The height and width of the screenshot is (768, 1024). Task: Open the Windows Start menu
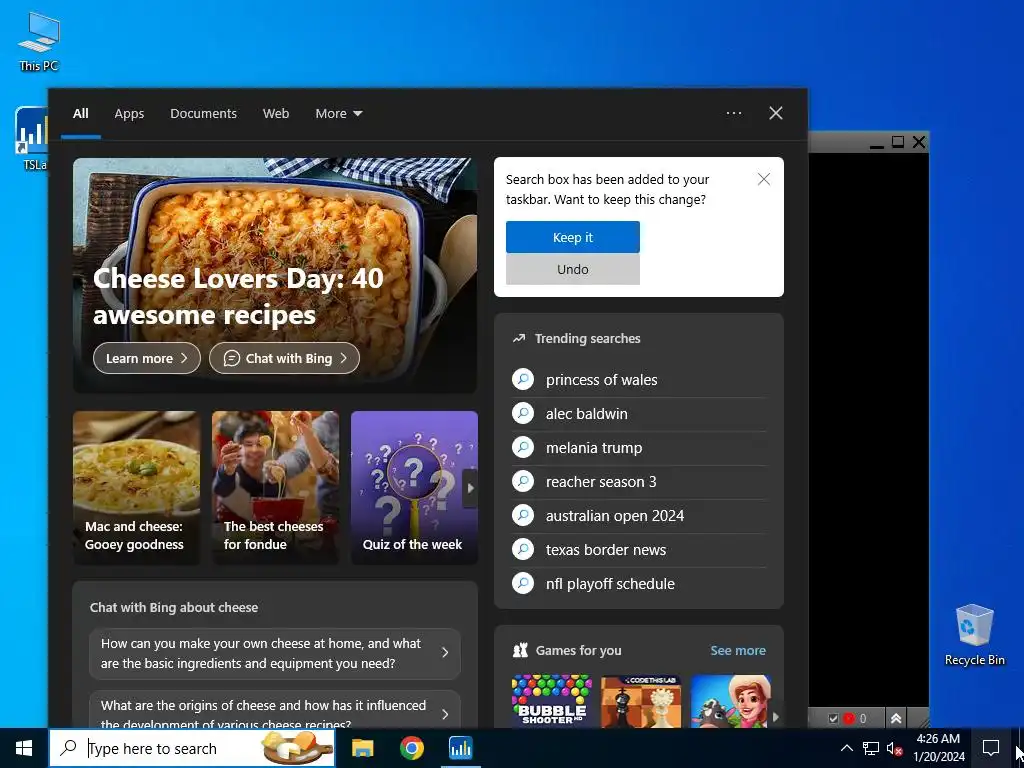[24, 748]
